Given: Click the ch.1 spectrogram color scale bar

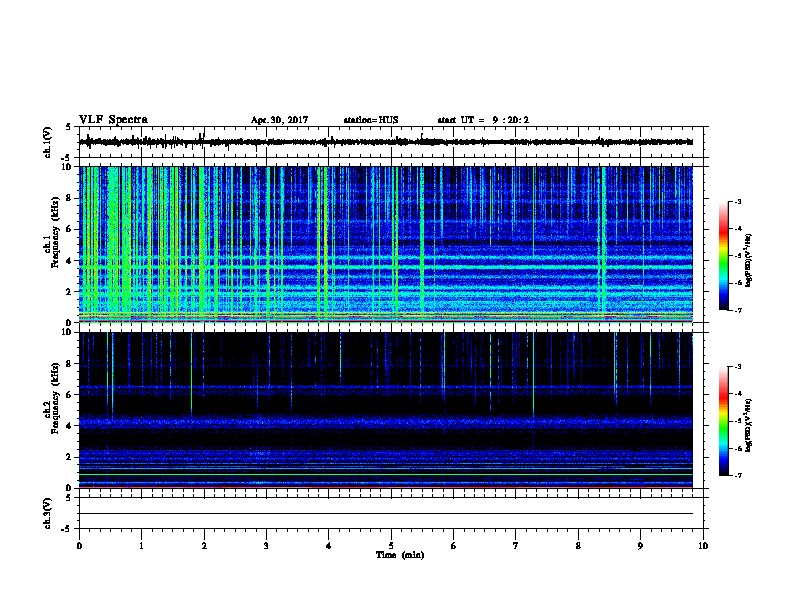Looking at the screenshot, I should coord(724,256).
